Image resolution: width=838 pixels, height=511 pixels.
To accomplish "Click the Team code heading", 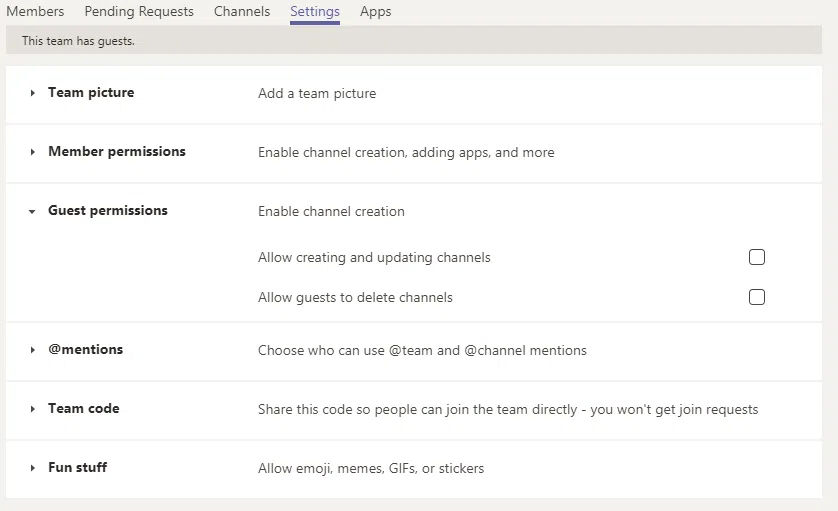I will coord(84,409).
